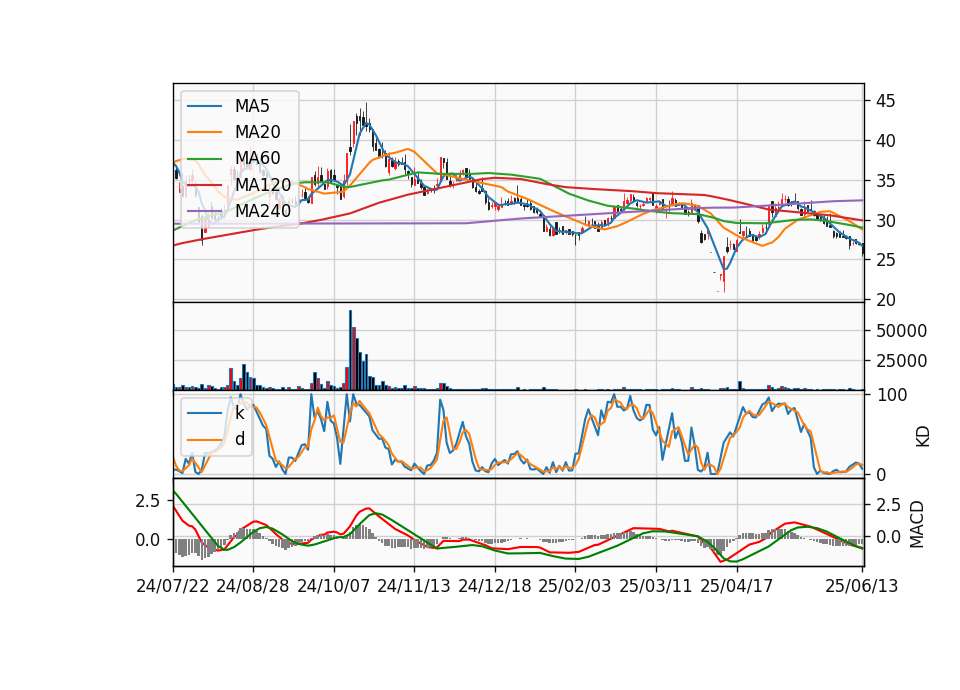Click the price axis value 35
Viewport: 960px width, 690px height.
pyautogui.click(x=885, y=181)
